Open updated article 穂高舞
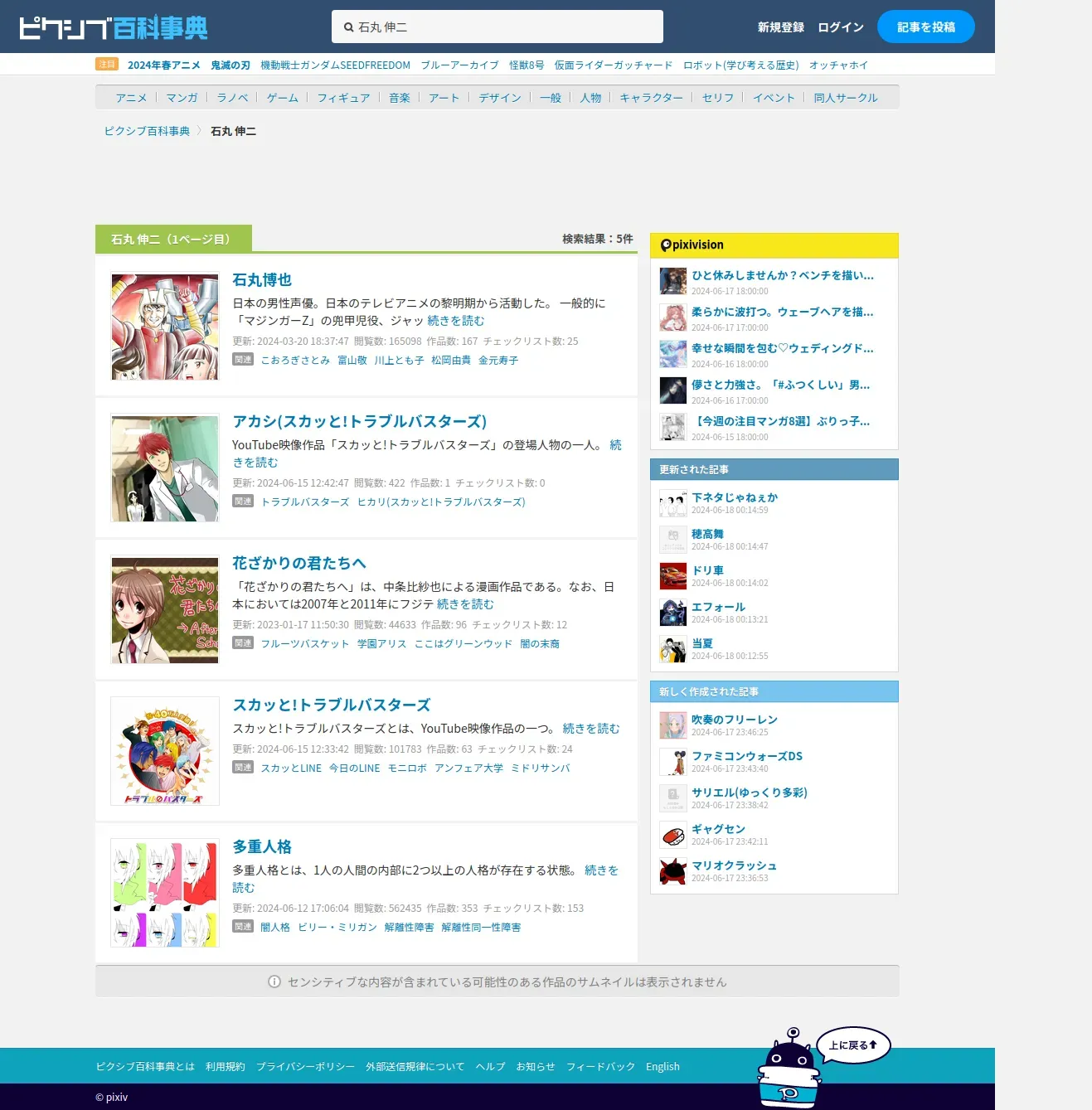 tap(707, 534)
